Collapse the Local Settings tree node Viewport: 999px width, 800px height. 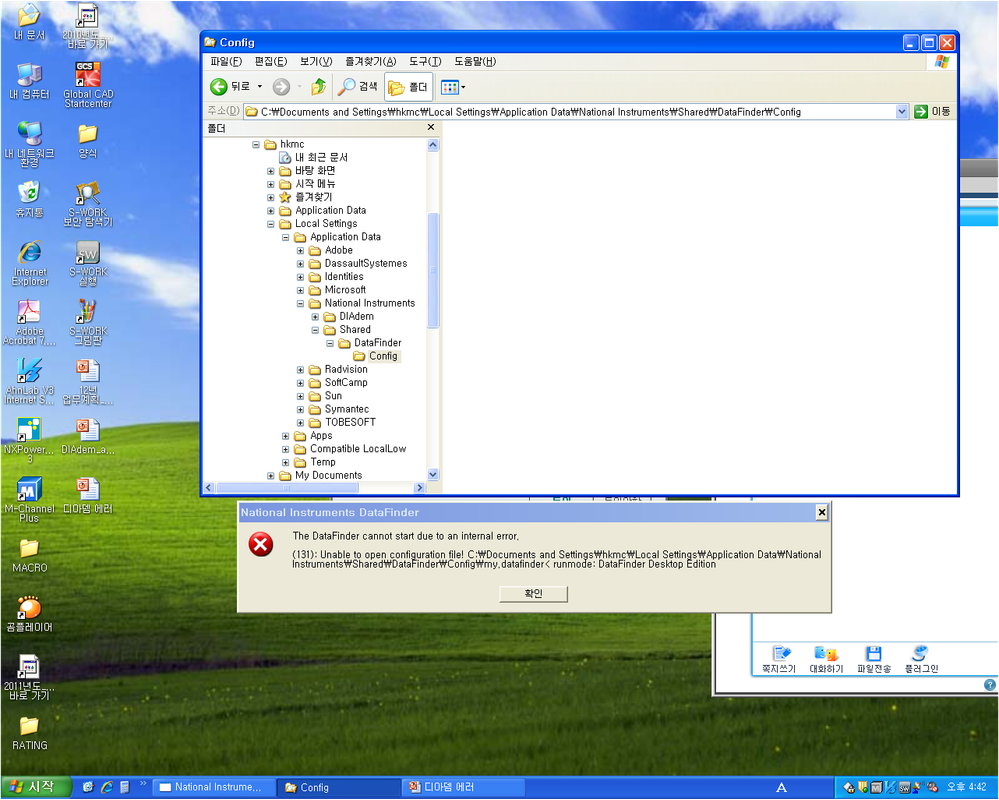tap(271, 224)
